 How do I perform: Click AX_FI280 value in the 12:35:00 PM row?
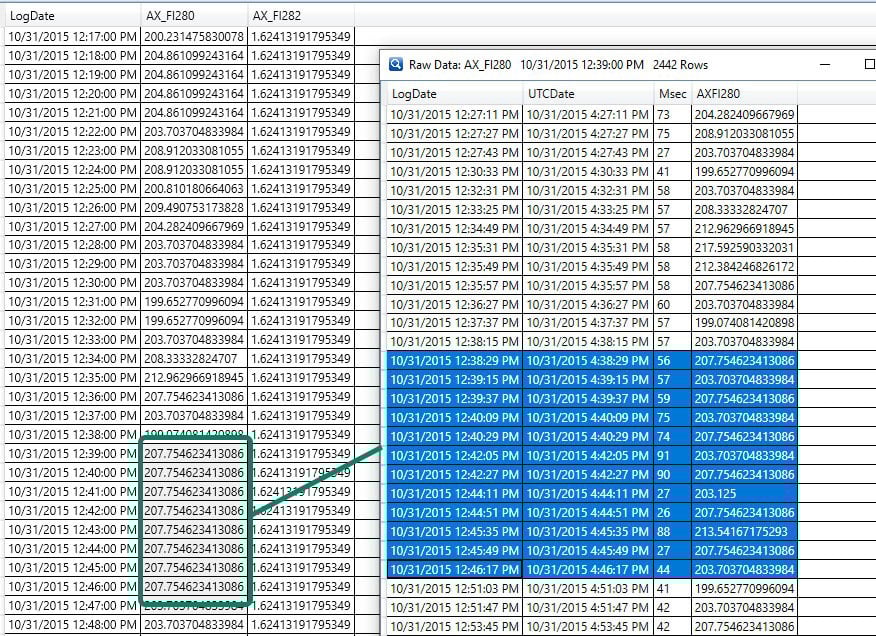click(194, 378)
